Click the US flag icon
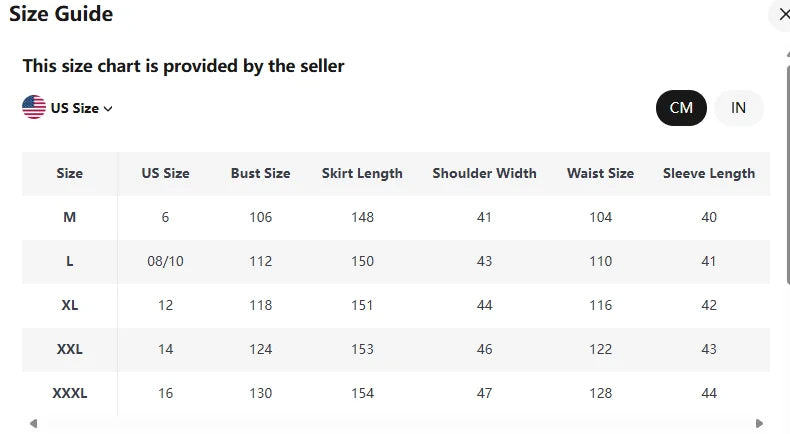The image size is (790, 434). 34,107
